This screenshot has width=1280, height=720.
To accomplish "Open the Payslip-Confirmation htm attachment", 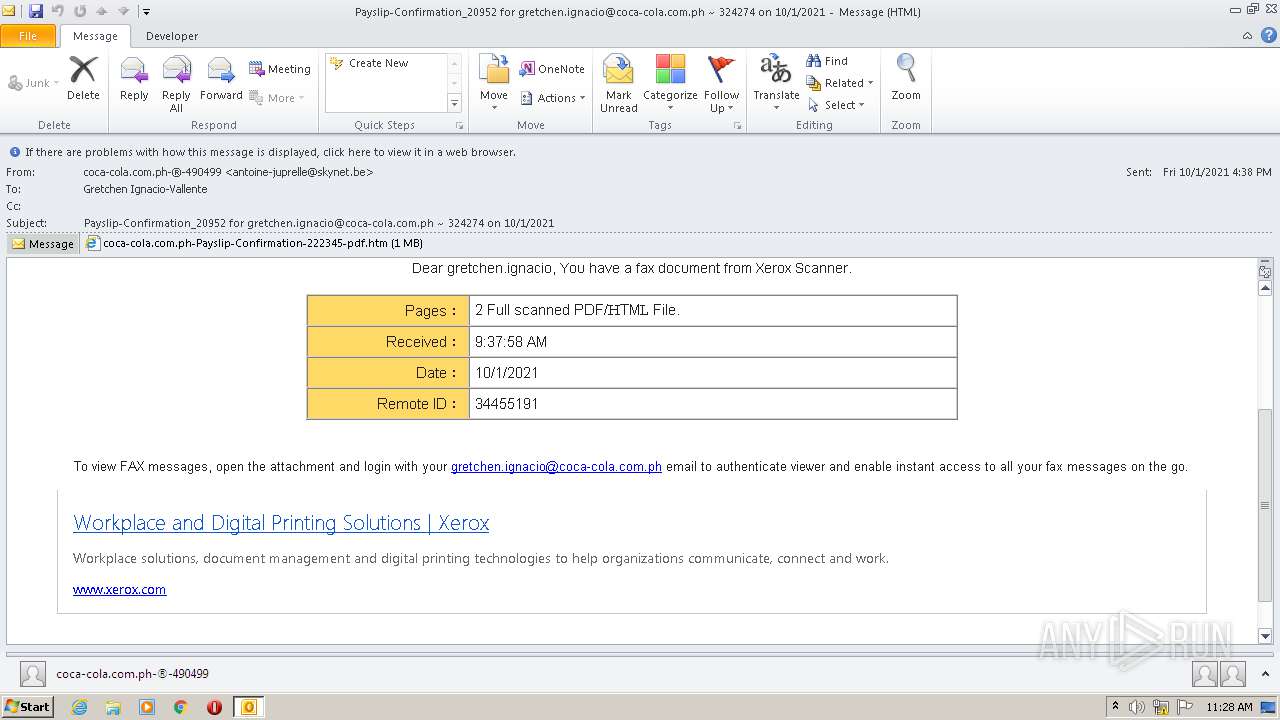I will click(255, 243).
